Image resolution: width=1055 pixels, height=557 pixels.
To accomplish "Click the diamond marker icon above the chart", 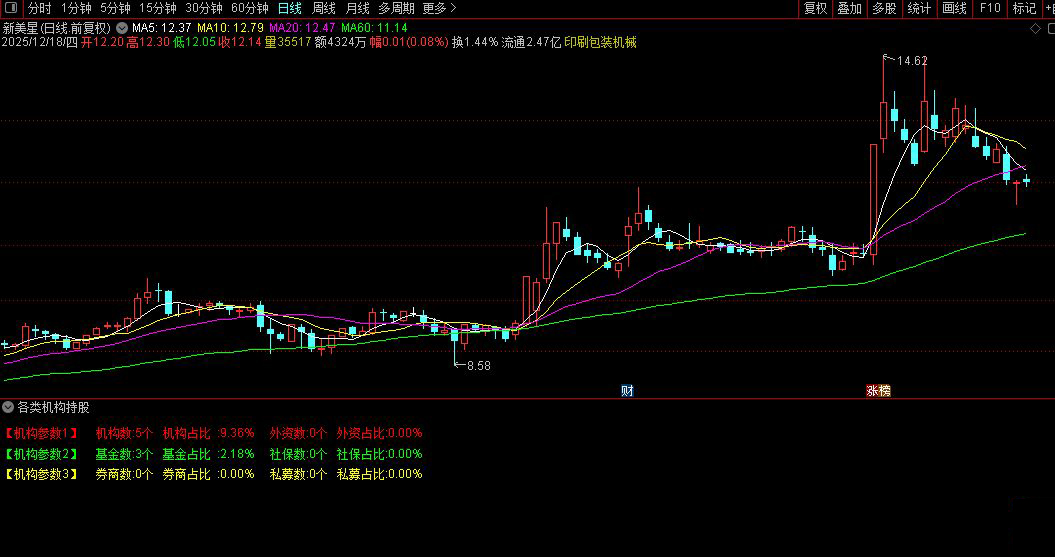I will click(x=1035, y=28).
